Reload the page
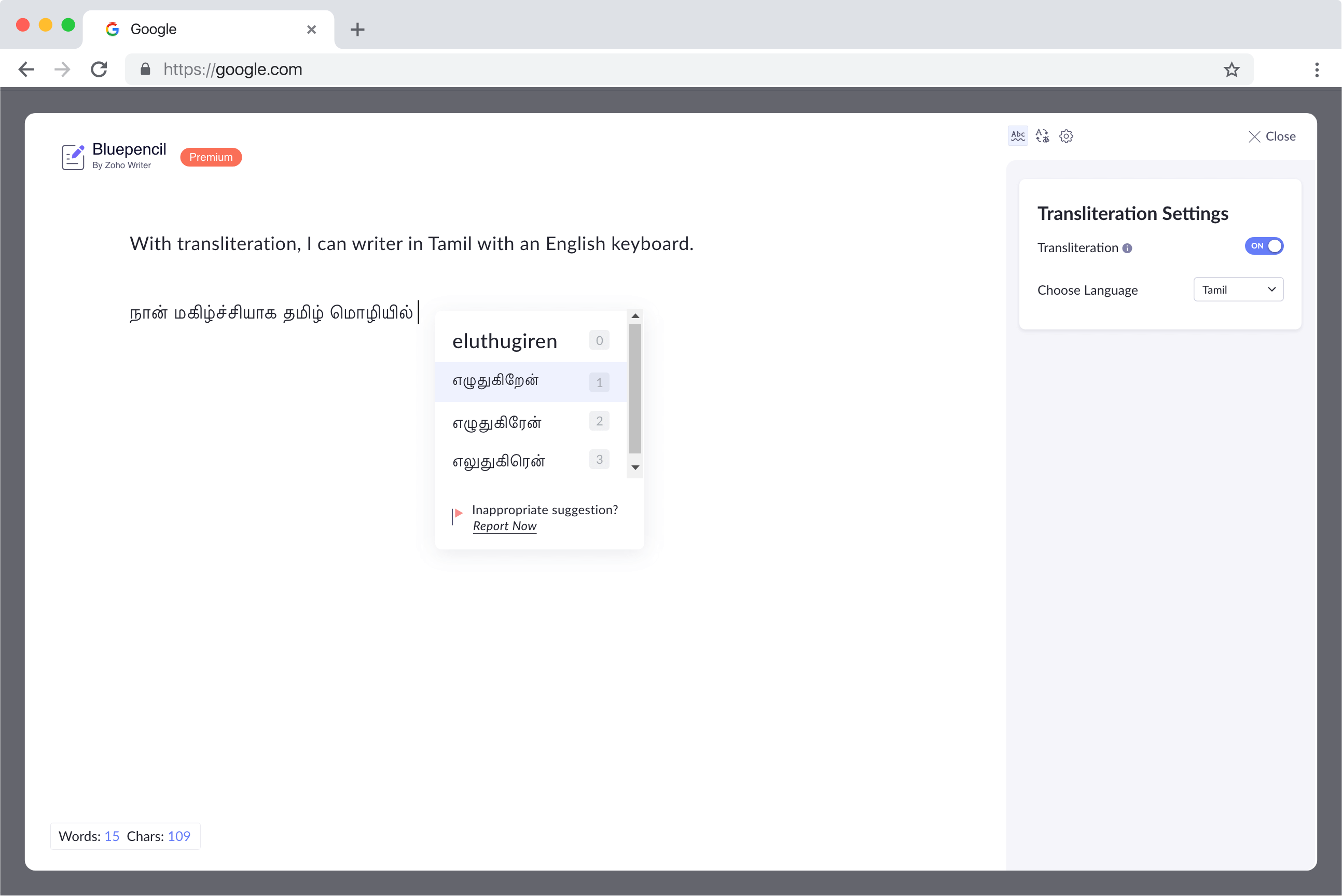 point(100,70)
